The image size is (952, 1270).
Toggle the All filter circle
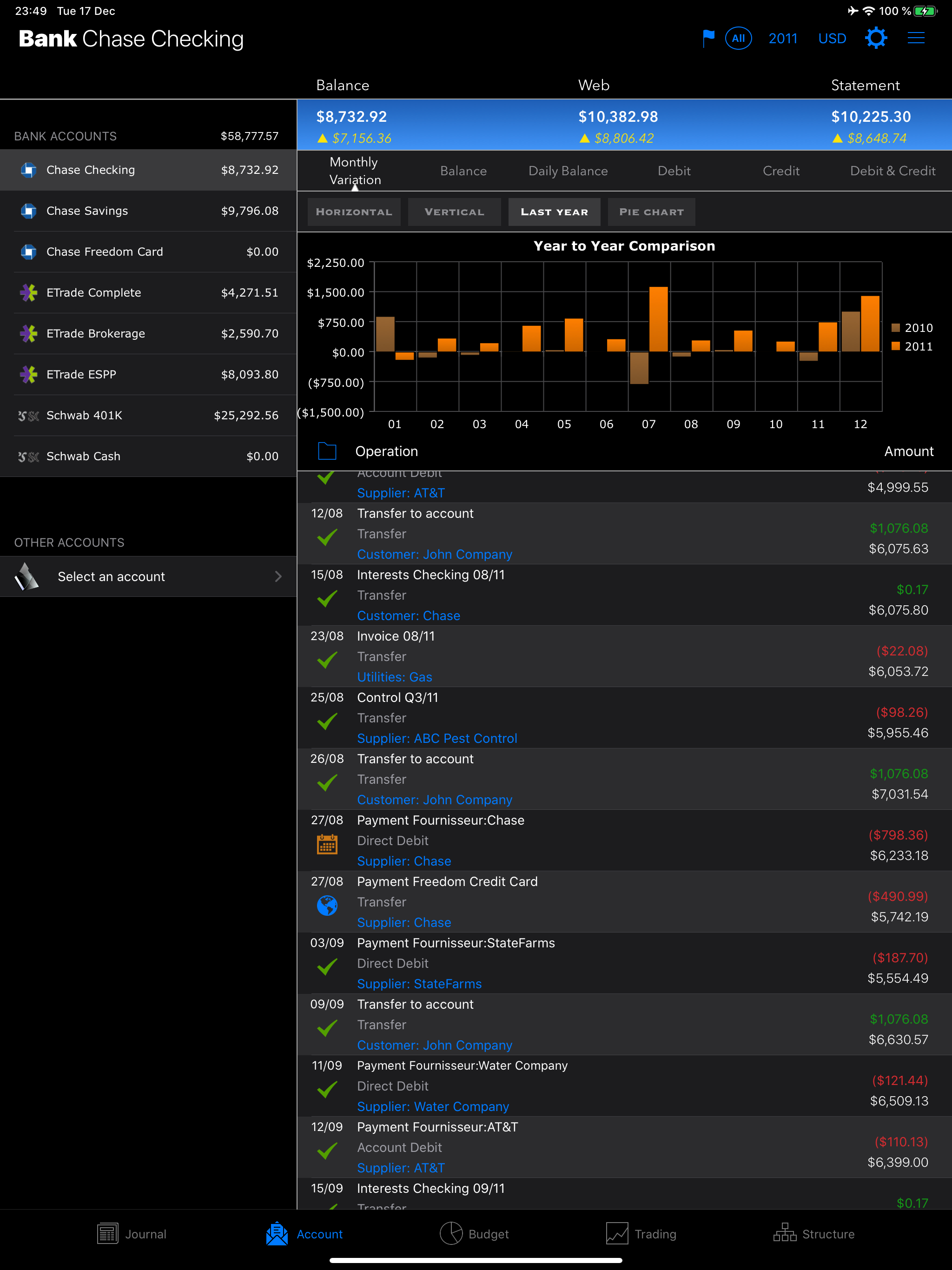738,39
